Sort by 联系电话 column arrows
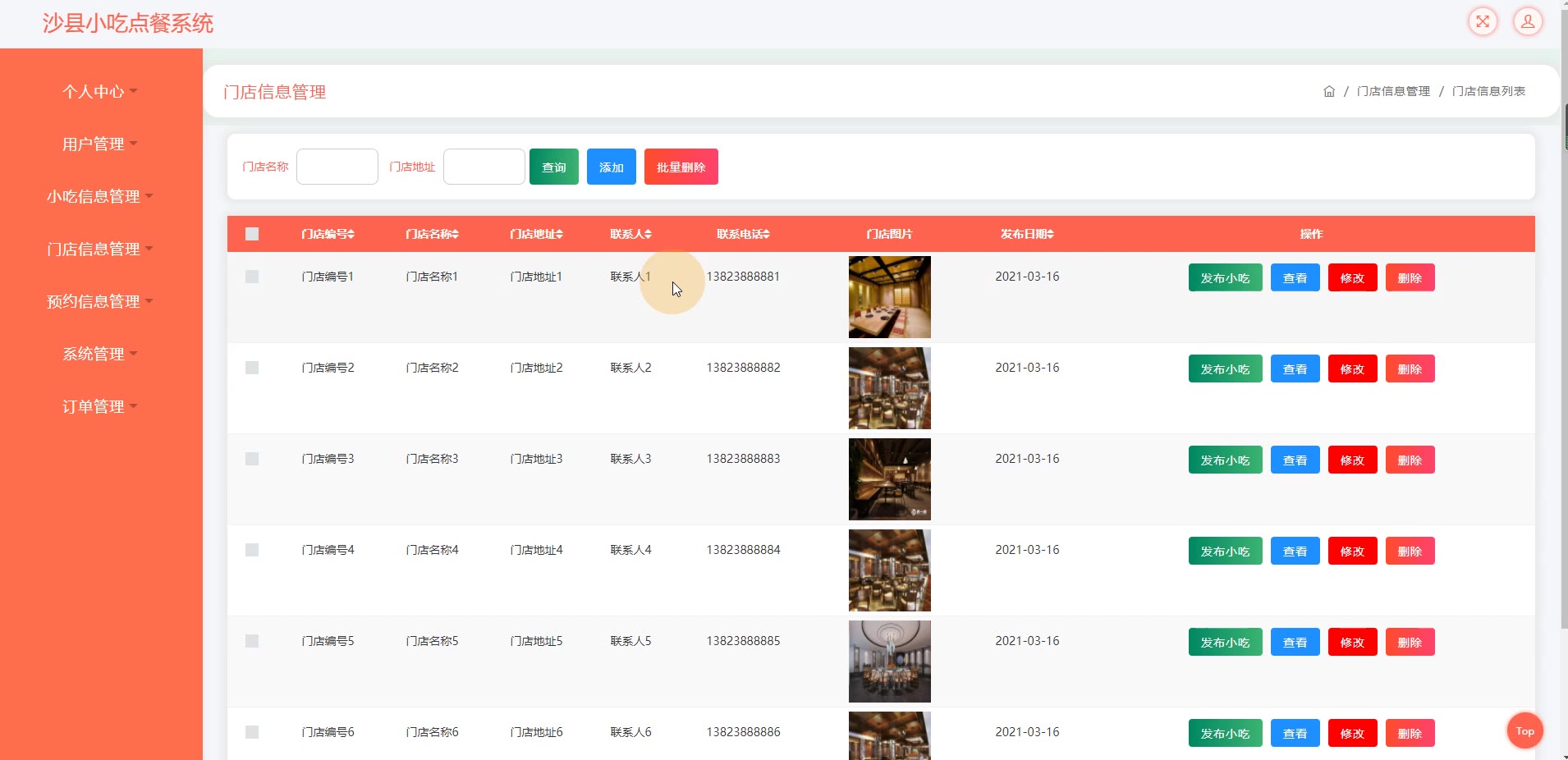This screenshot has height=760, width=1568. (x=766, y=234)
